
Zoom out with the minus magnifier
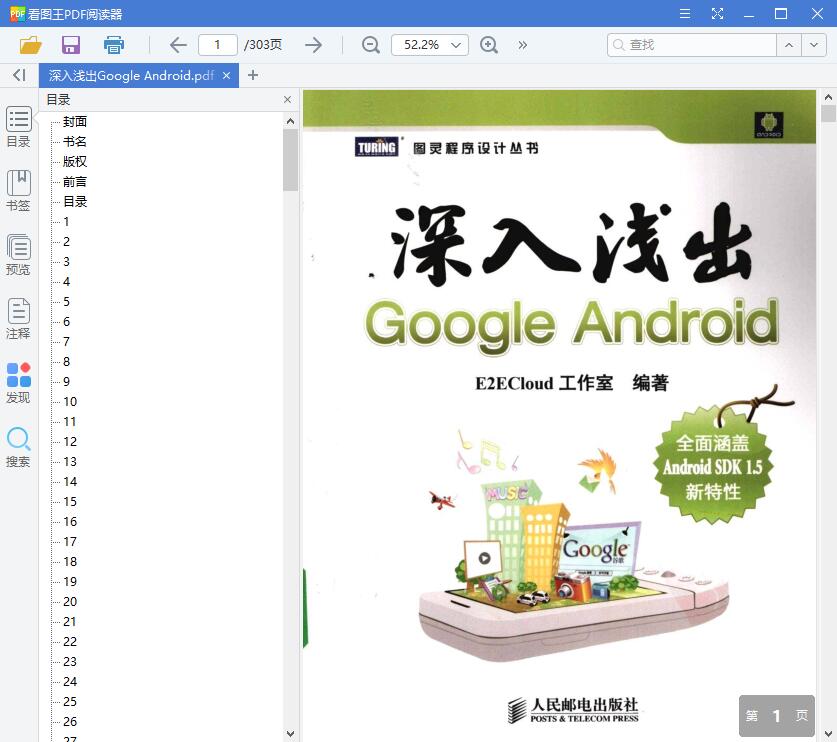370,45
